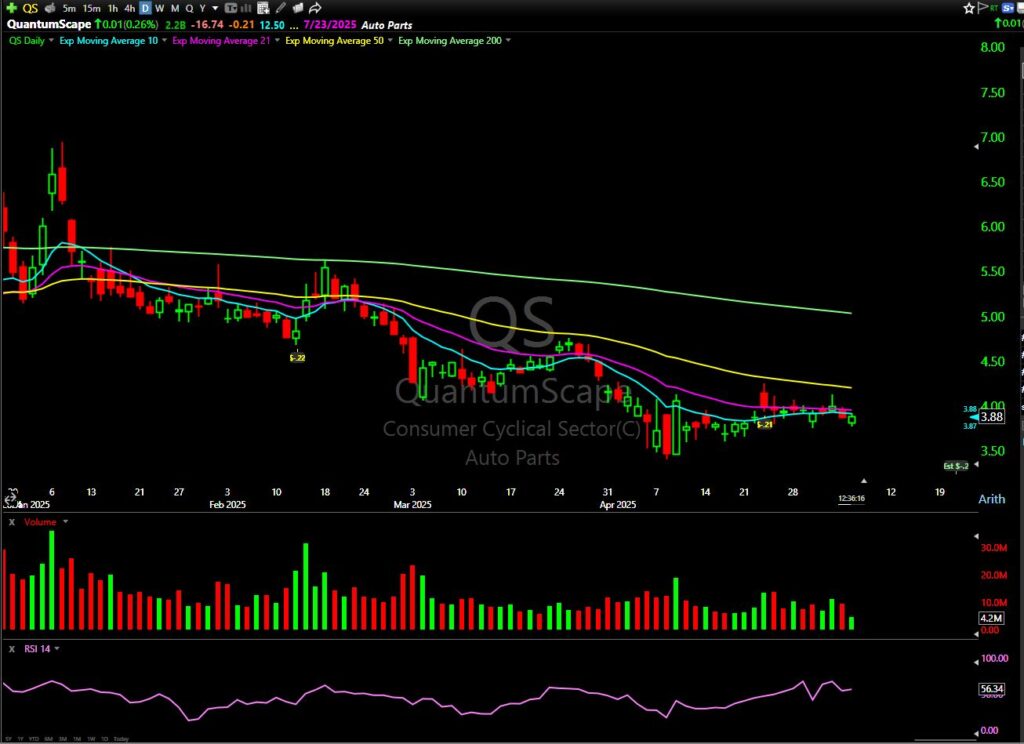Click the small triangle above the time axis
The image size is (1024, 744).
[864, 481]
